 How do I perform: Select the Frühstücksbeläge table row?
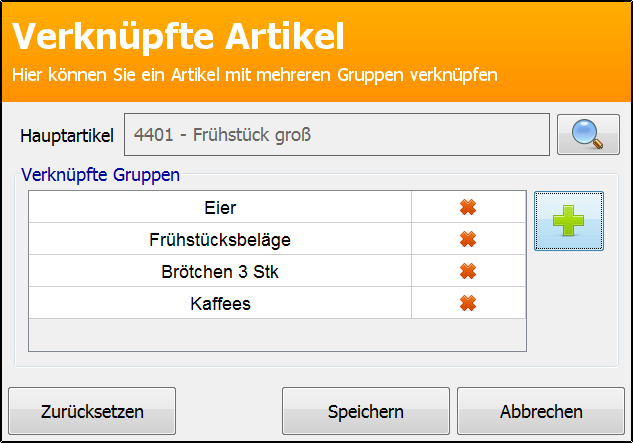(220, 239)
